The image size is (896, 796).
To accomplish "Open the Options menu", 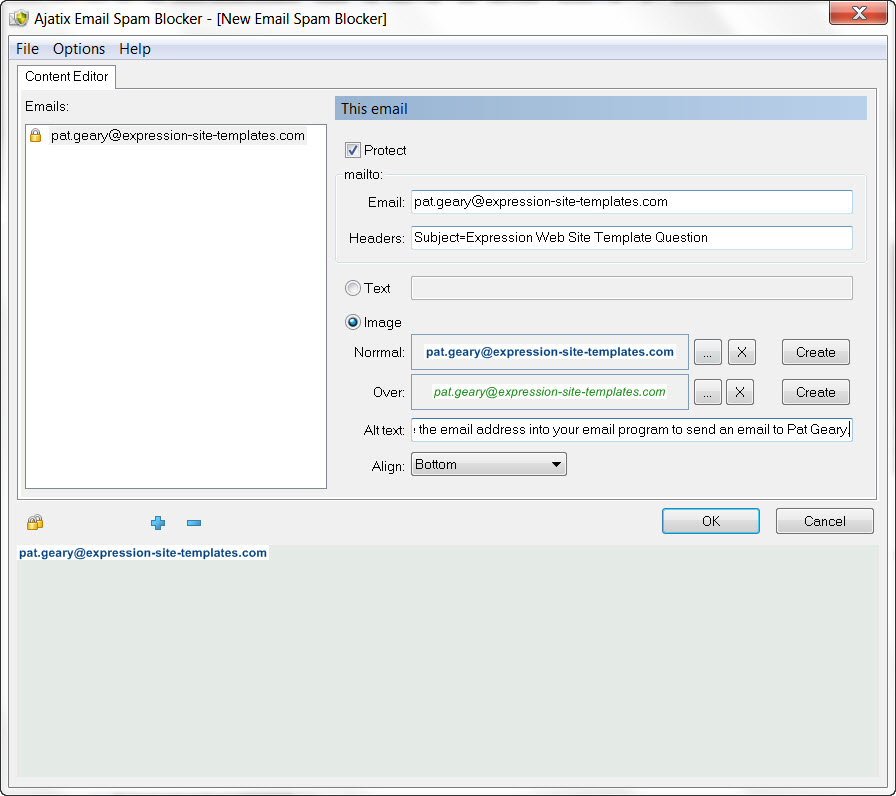I will 79,49.
